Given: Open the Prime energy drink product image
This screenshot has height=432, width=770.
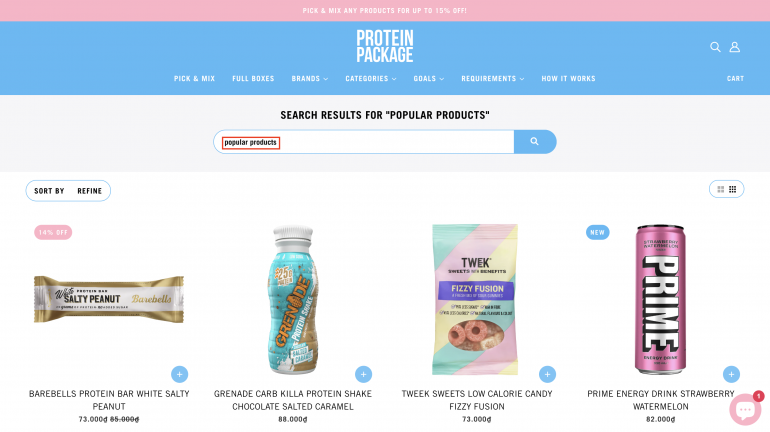Looking at the screenshot, I should point(660,299).
